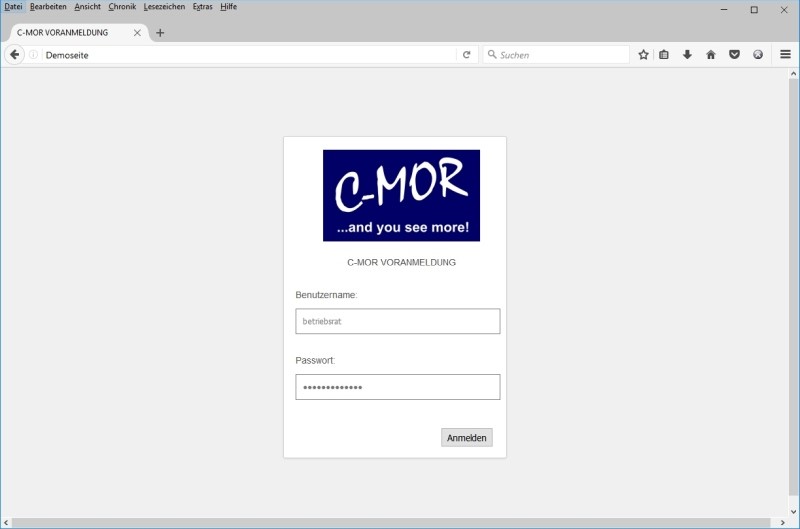Open the Datei menu
This screenshot has height=529, width=800.
click(x=13, y=7)
